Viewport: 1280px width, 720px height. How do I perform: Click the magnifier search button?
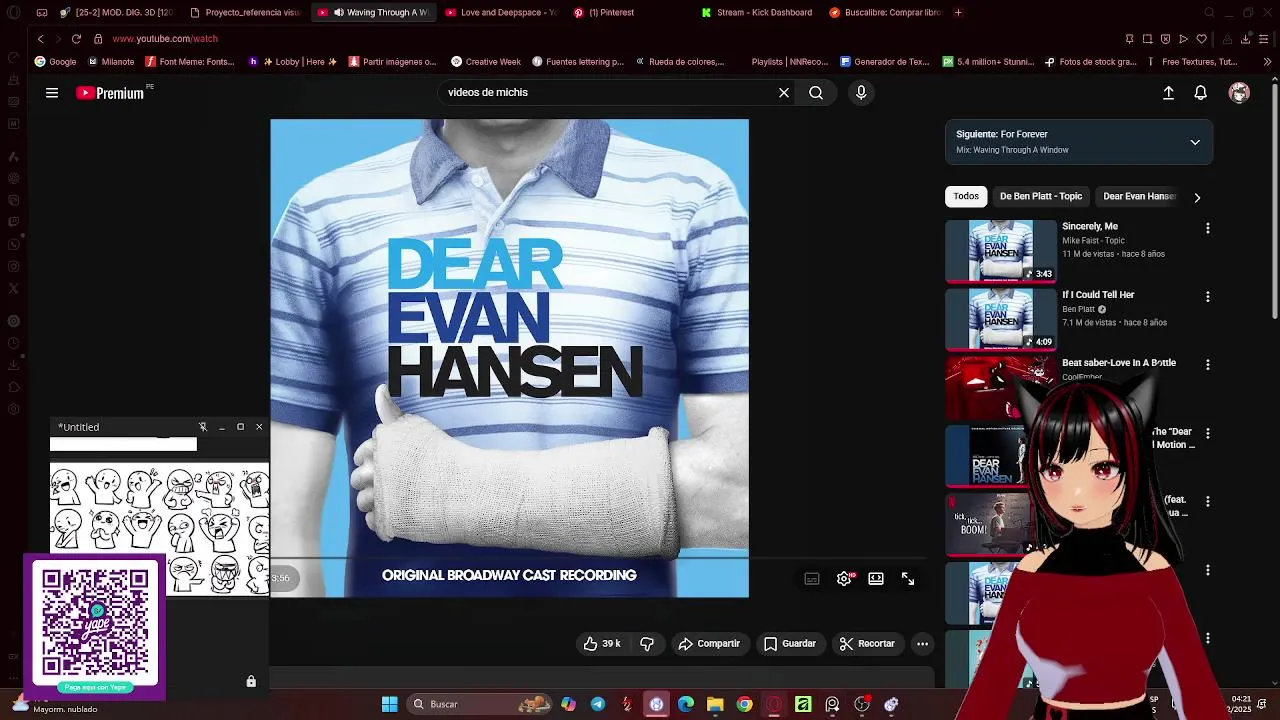(x=816, y=93)
